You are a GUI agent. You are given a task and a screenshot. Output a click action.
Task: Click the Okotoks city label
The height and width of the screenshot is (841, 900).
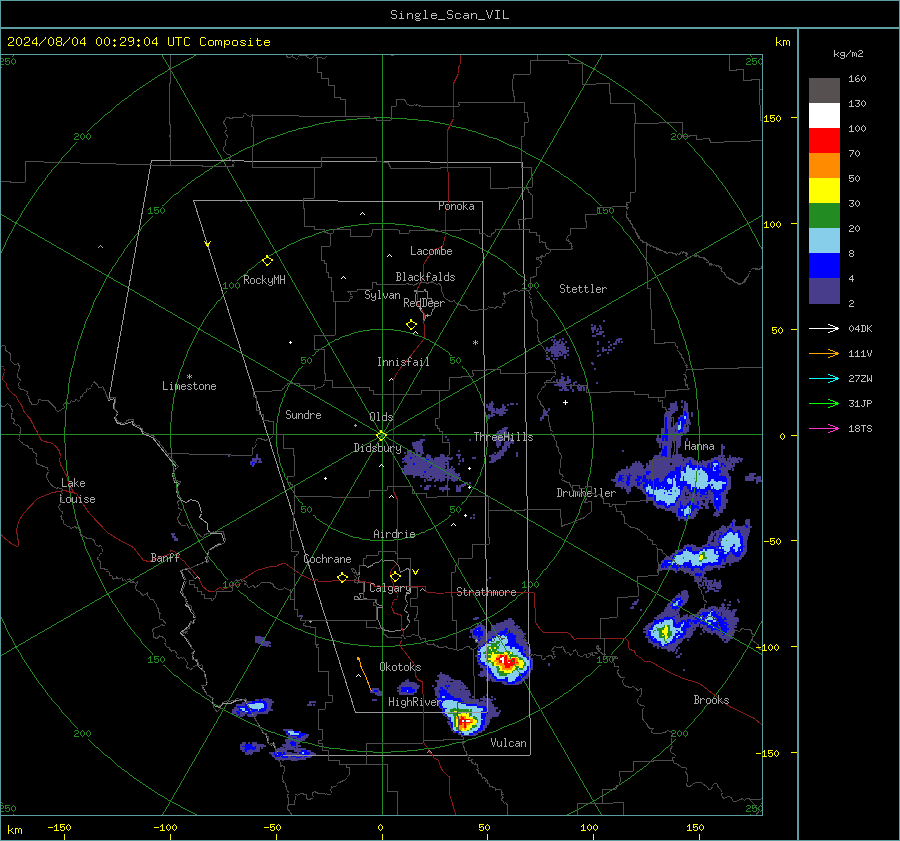400,667
